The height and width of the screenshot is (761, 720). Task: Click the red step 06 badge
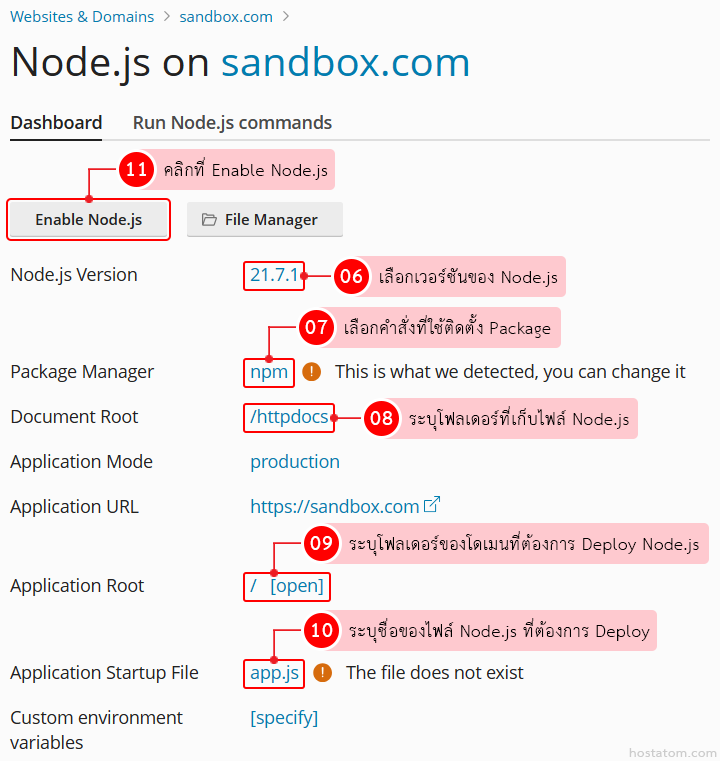click(351, 276)
